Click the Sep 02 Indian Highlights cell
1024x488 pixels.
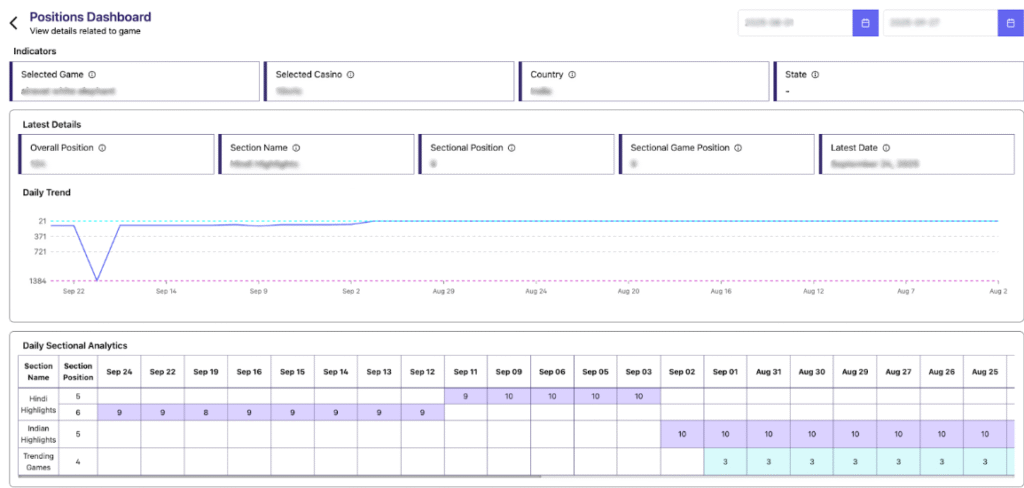681,435
